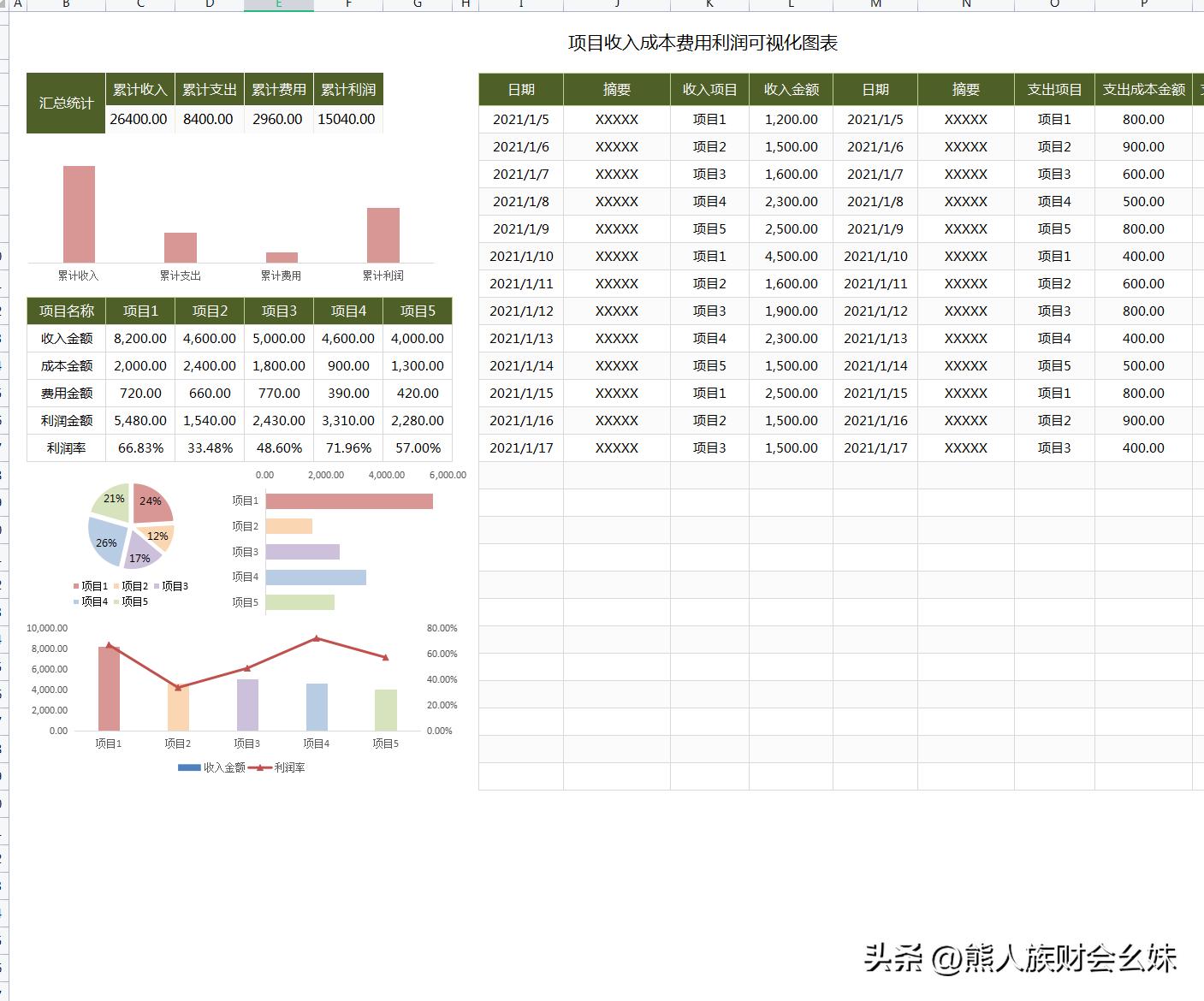Select the date cell 2021/1/5 in the income table

tap(520, 119)
